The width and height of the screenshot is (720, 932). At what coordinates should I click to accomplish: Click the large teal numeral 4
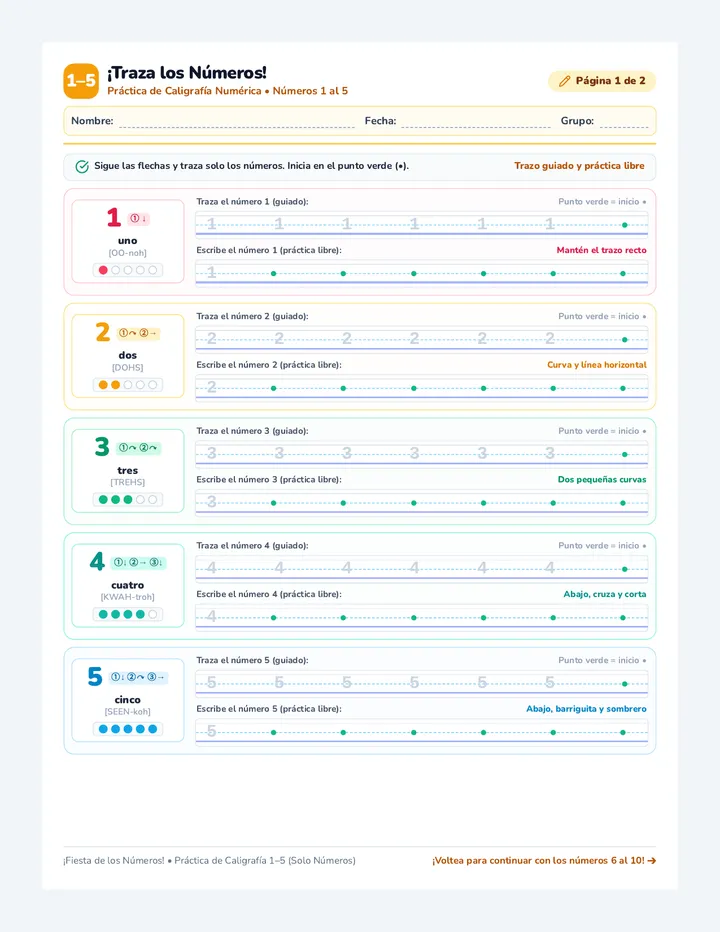click(x=98, y=562)
